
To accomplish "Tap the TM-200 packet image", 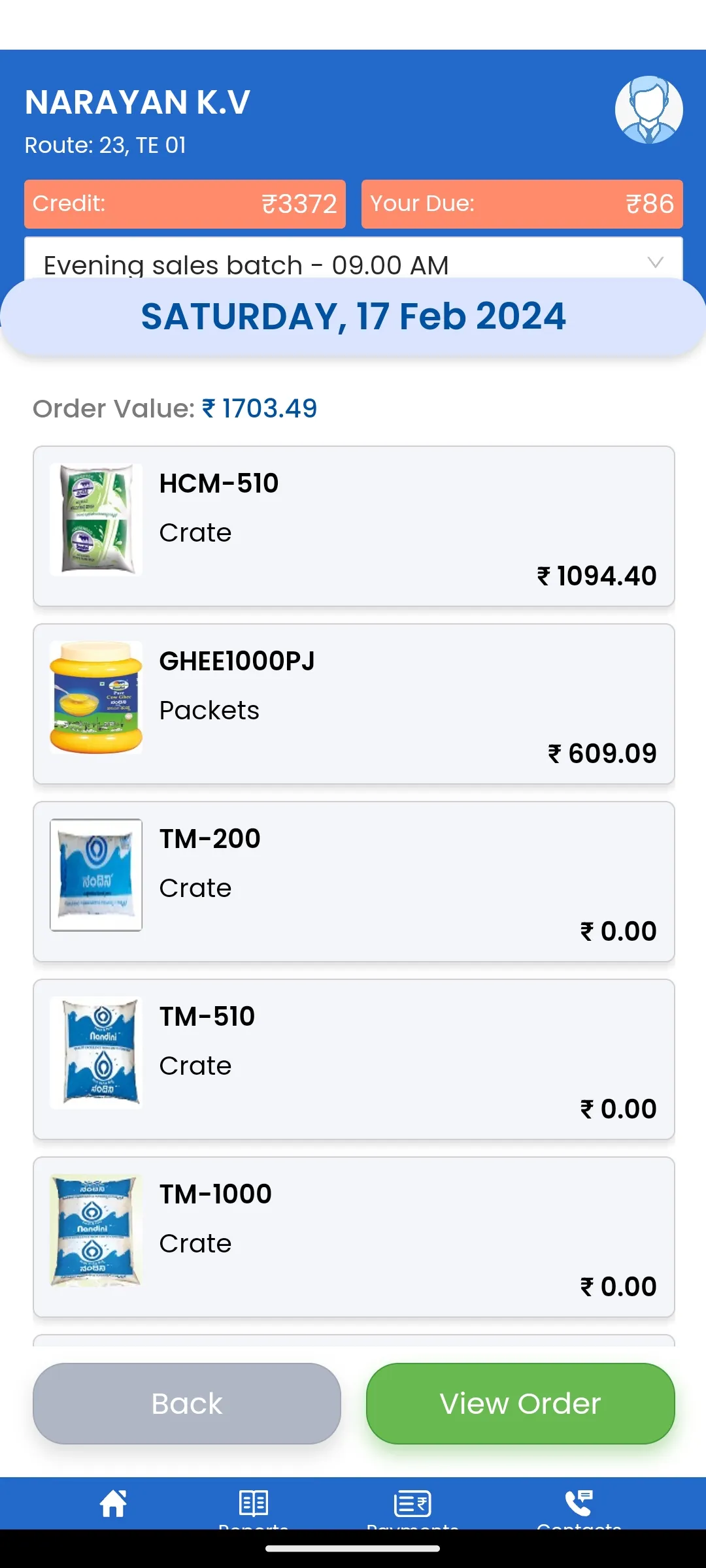I will pos(96,875).
